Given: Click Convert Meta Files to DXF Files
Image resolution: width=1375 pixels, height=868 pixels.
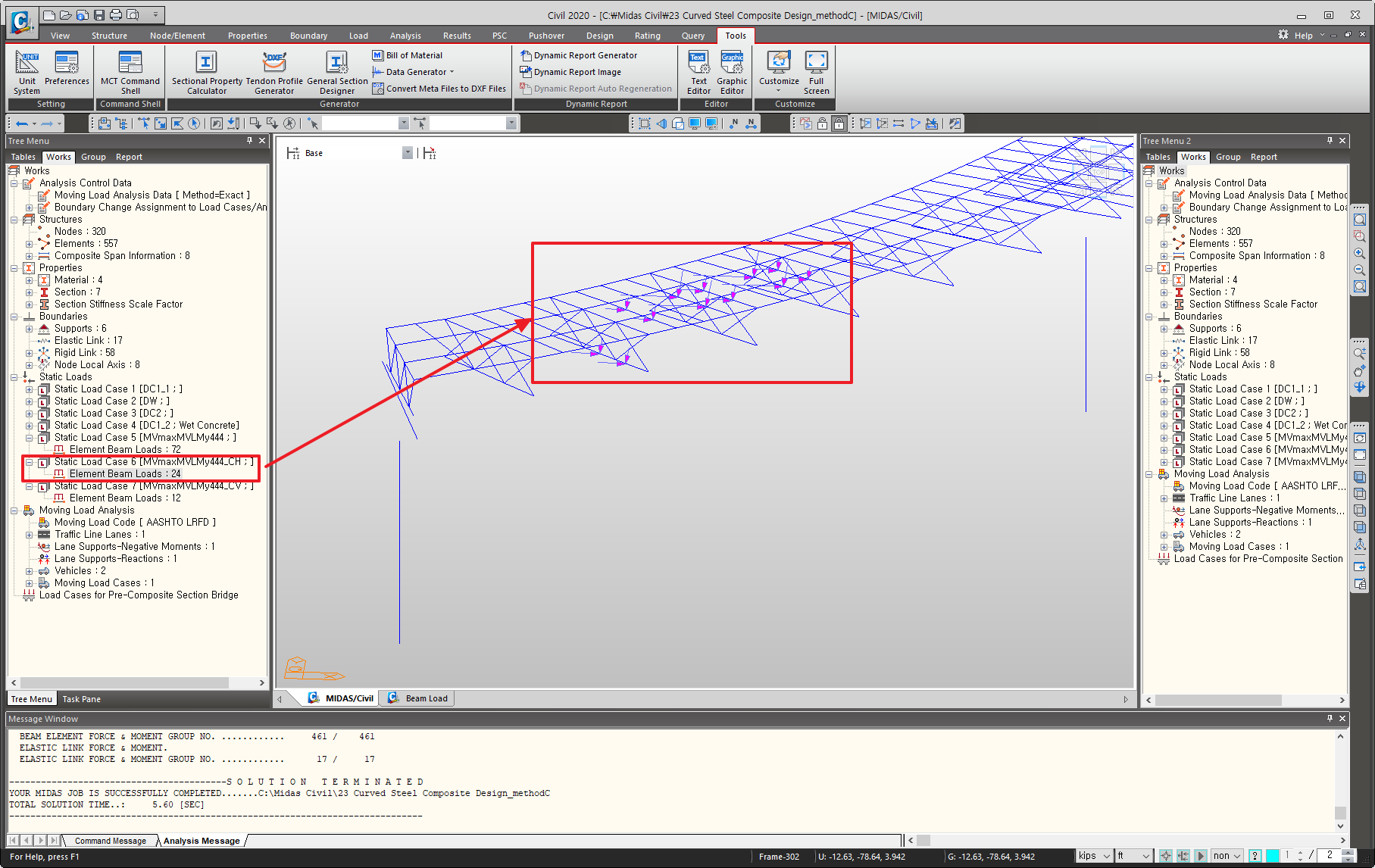Looking at the screenshot, I should point(445,89).
